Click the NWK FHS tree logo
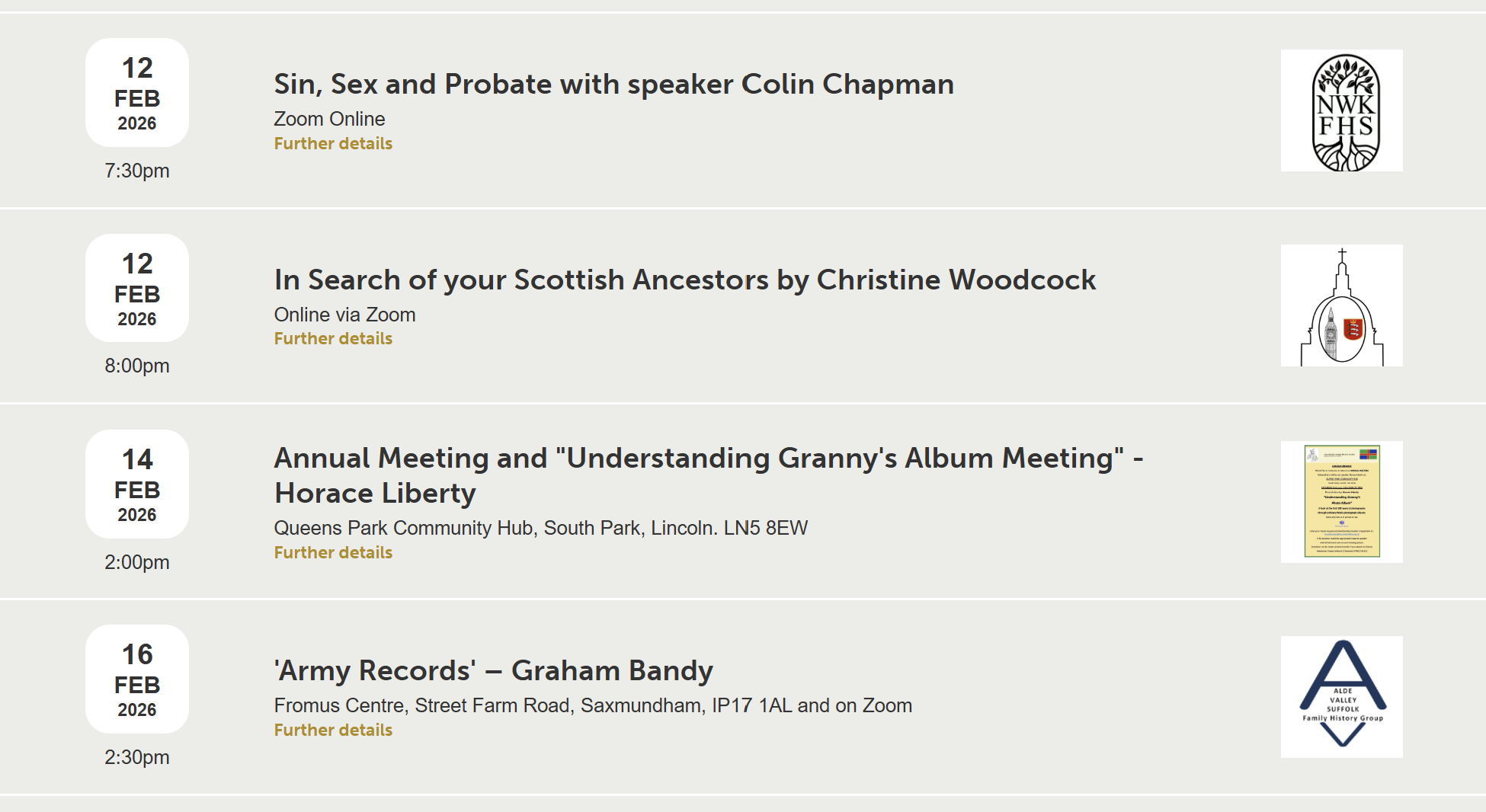The width and height of the screenshot is (1486, 812). pyautogui.click(x=1341, y=110)
